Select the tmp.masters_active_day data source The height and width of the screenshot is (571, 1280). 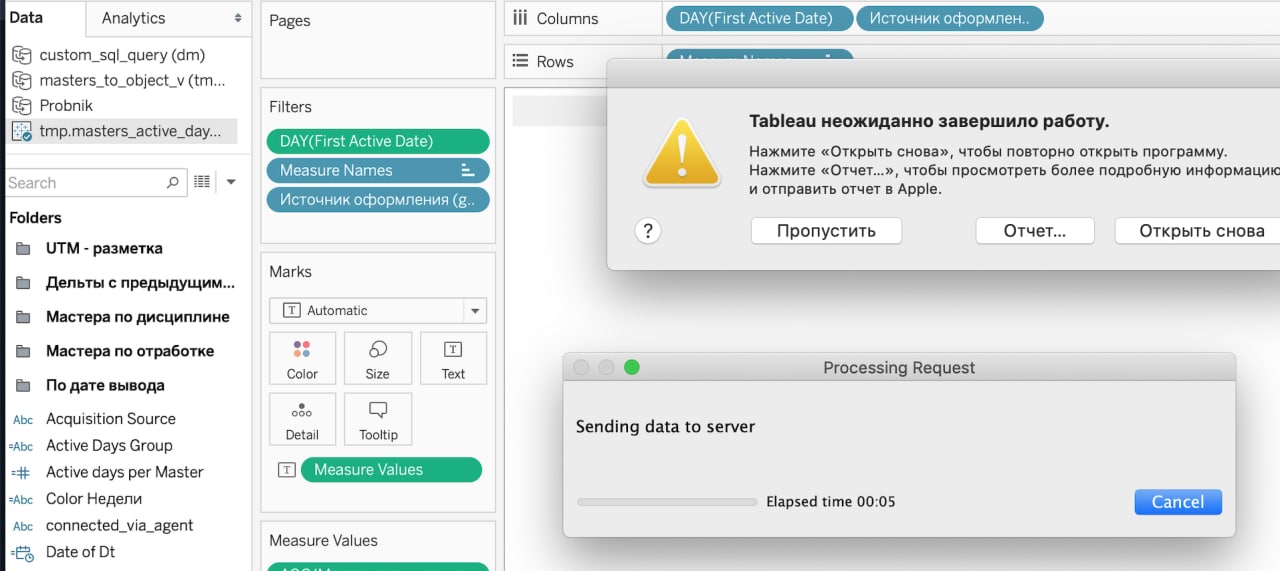[x=122, y=131]
